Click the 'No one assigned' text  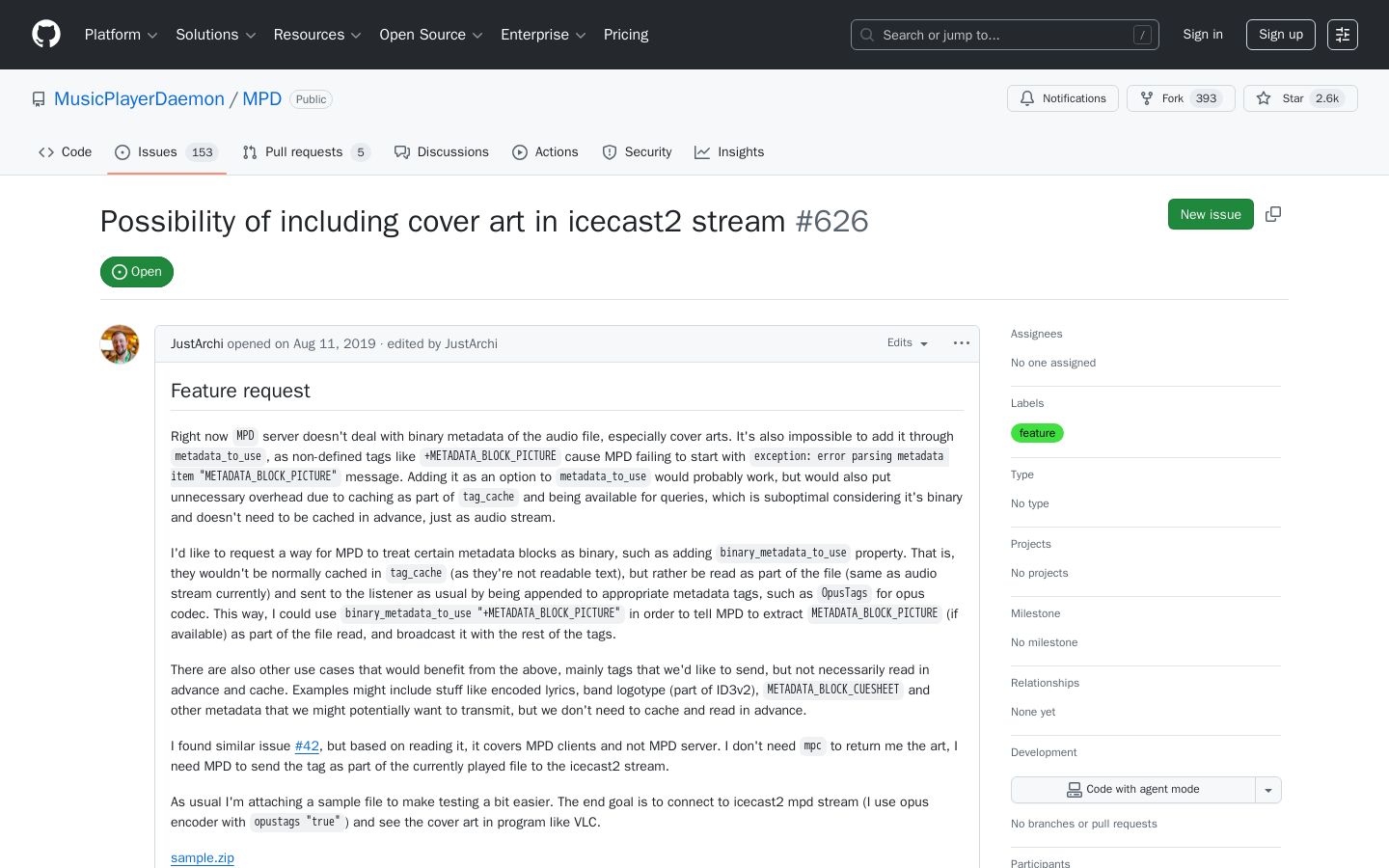coord(1053,363)
